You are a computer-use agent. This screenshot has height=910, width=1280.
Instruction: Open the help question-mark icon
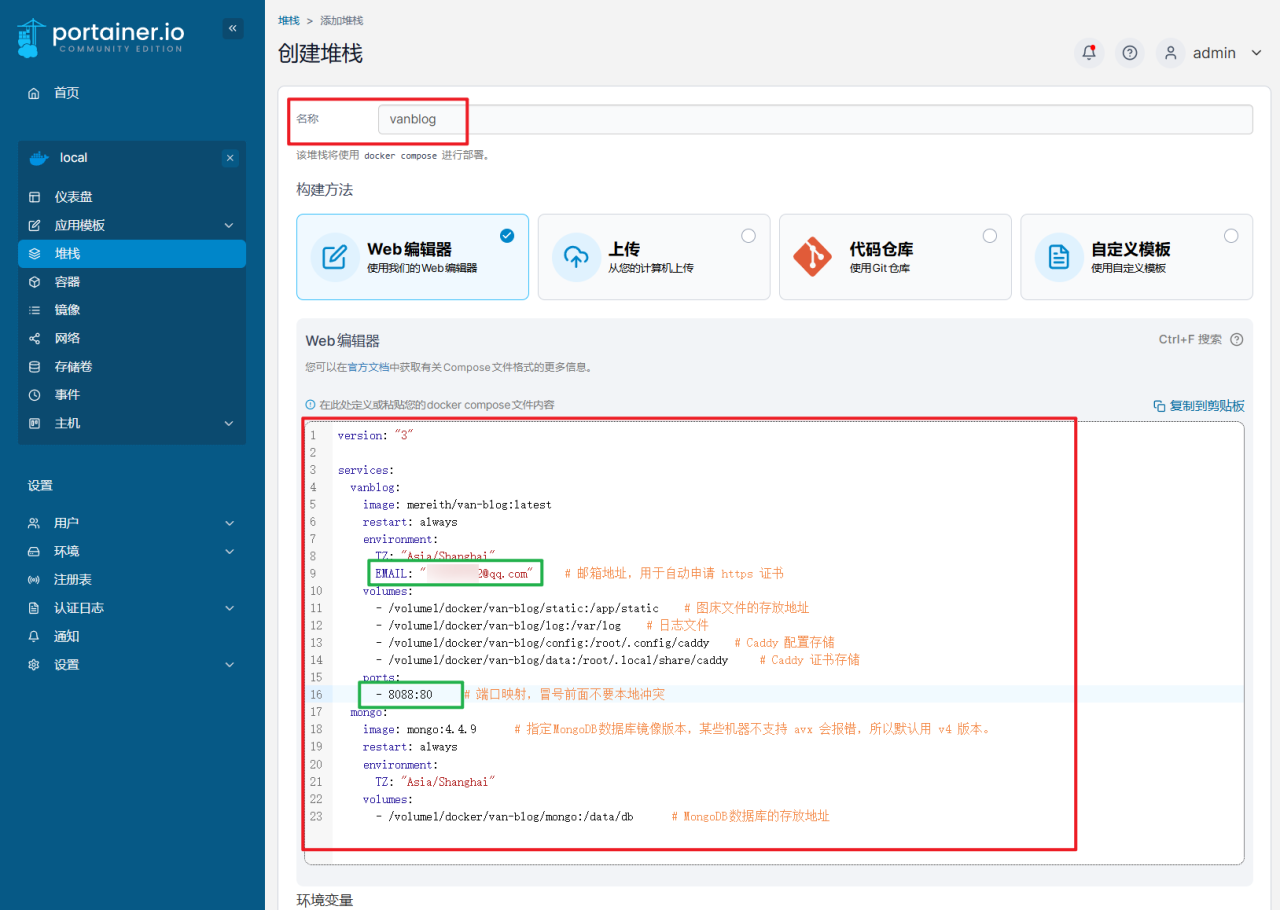click(1129, 53)
